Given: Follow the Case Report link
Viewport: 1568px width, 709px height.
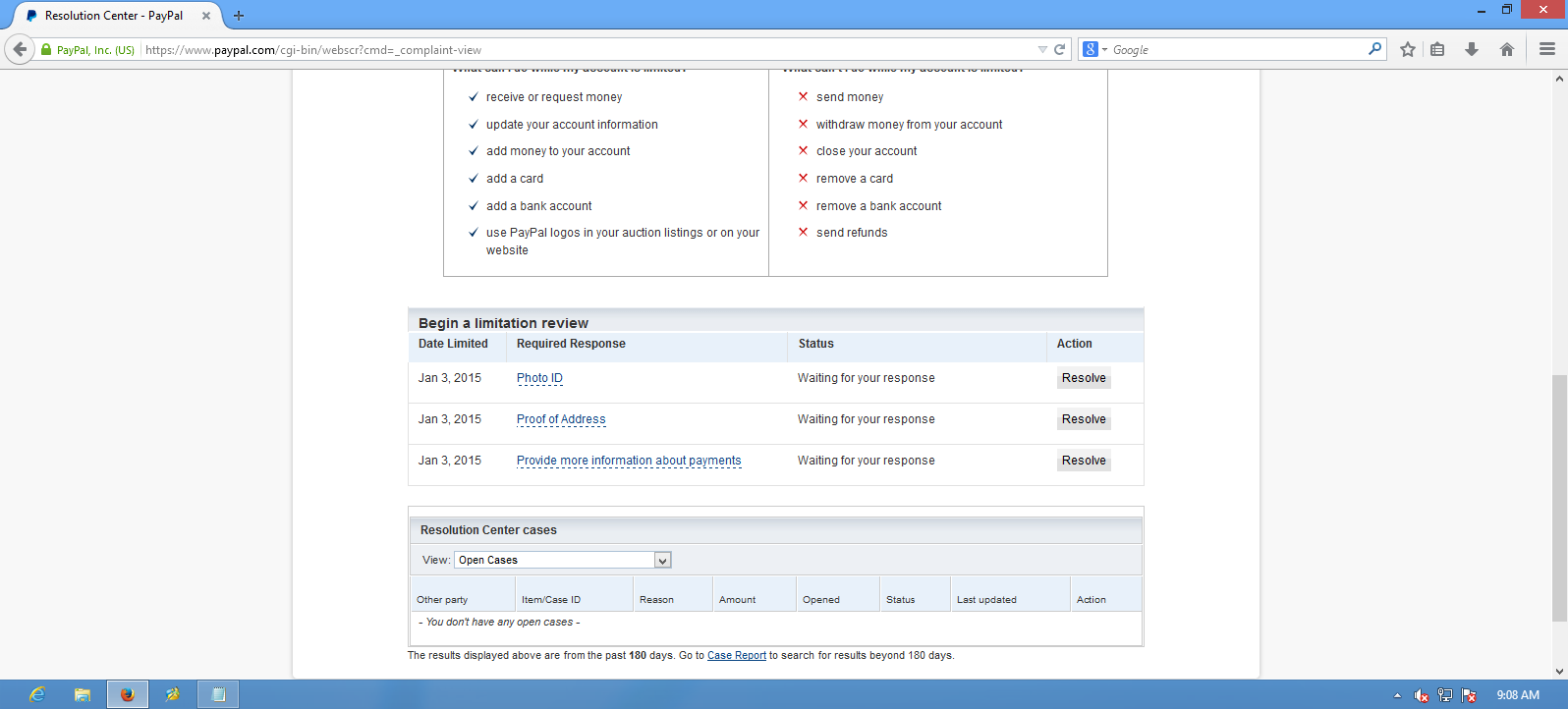Looking at the screenshot, I should click(736, 656).
